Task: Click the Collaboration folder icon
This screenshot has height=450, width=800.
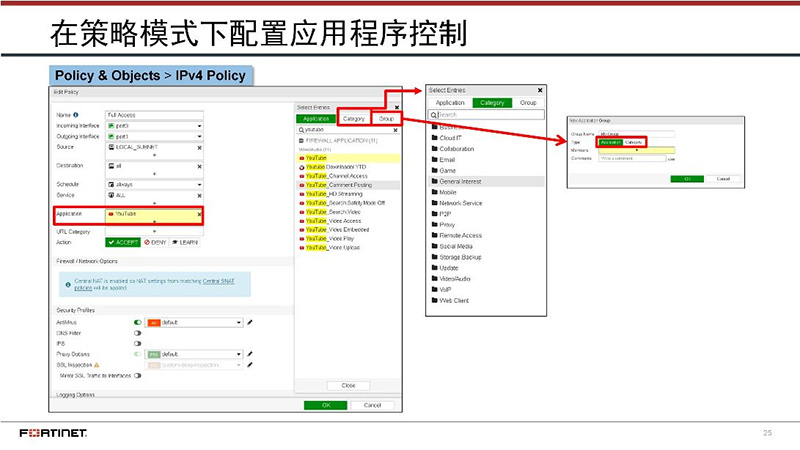Action: 435,148
